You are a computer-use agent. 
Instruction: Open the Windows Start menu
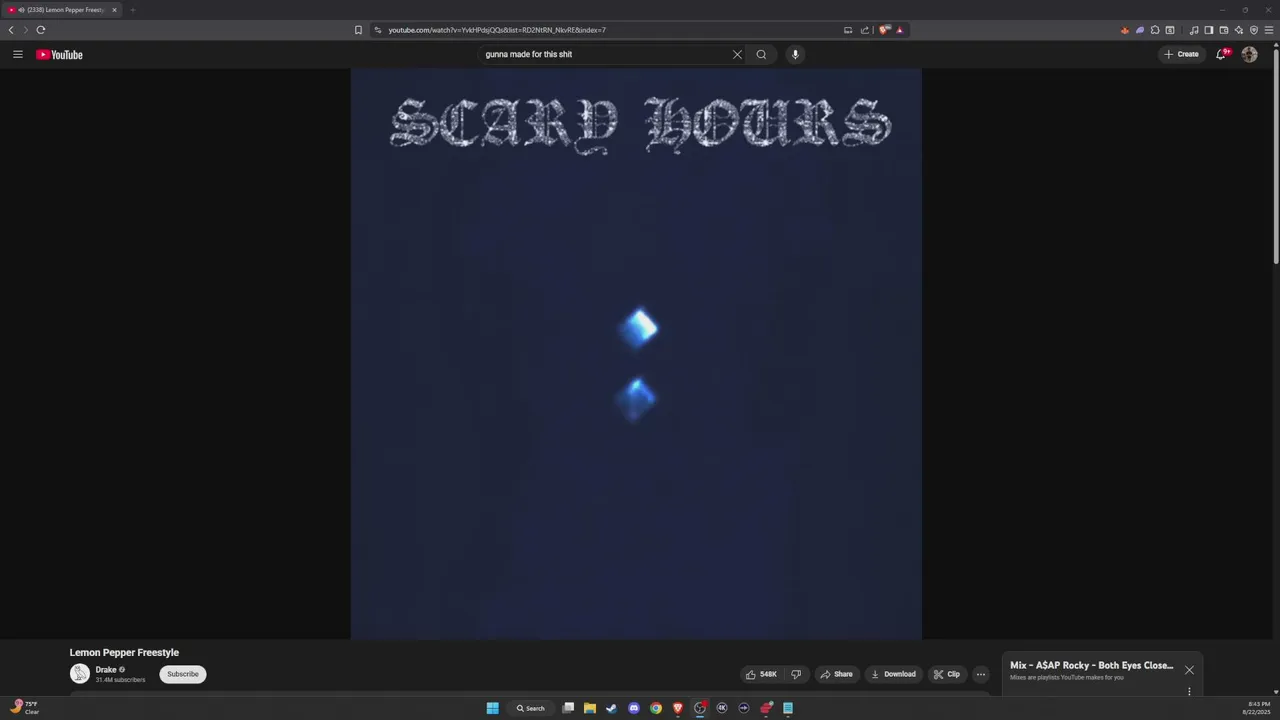pos(492,708)
